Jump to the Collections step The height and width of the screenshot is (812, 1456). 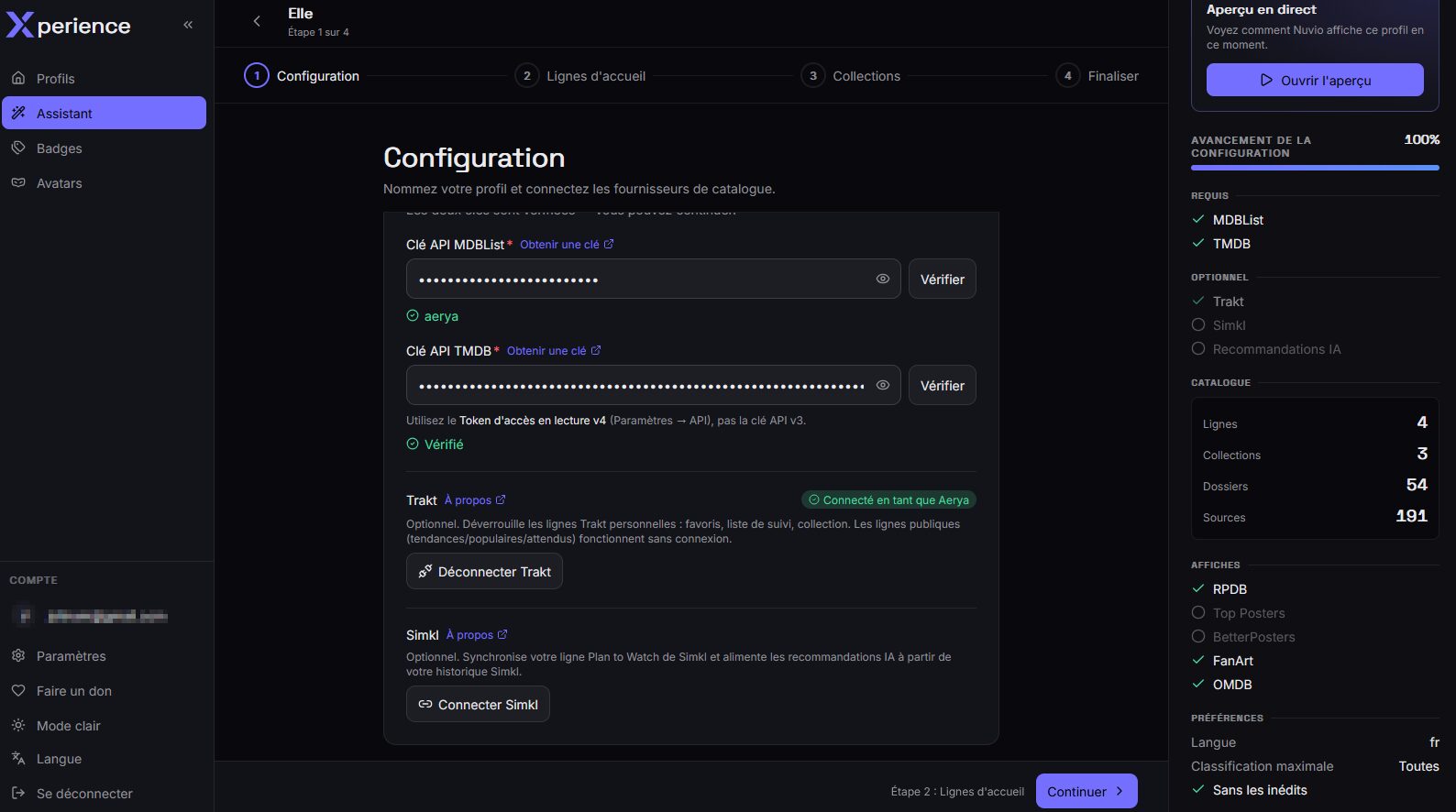[851, 76]
